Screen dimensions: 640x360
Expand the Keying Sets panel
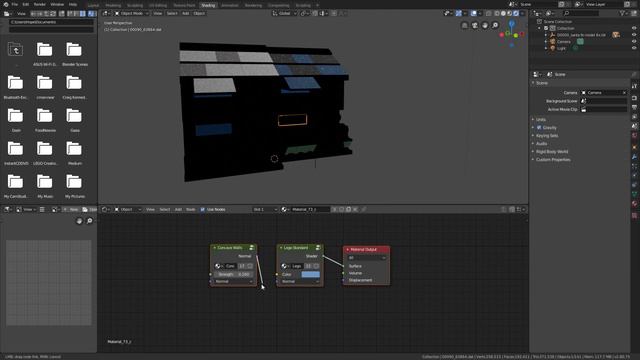[546, 136]
